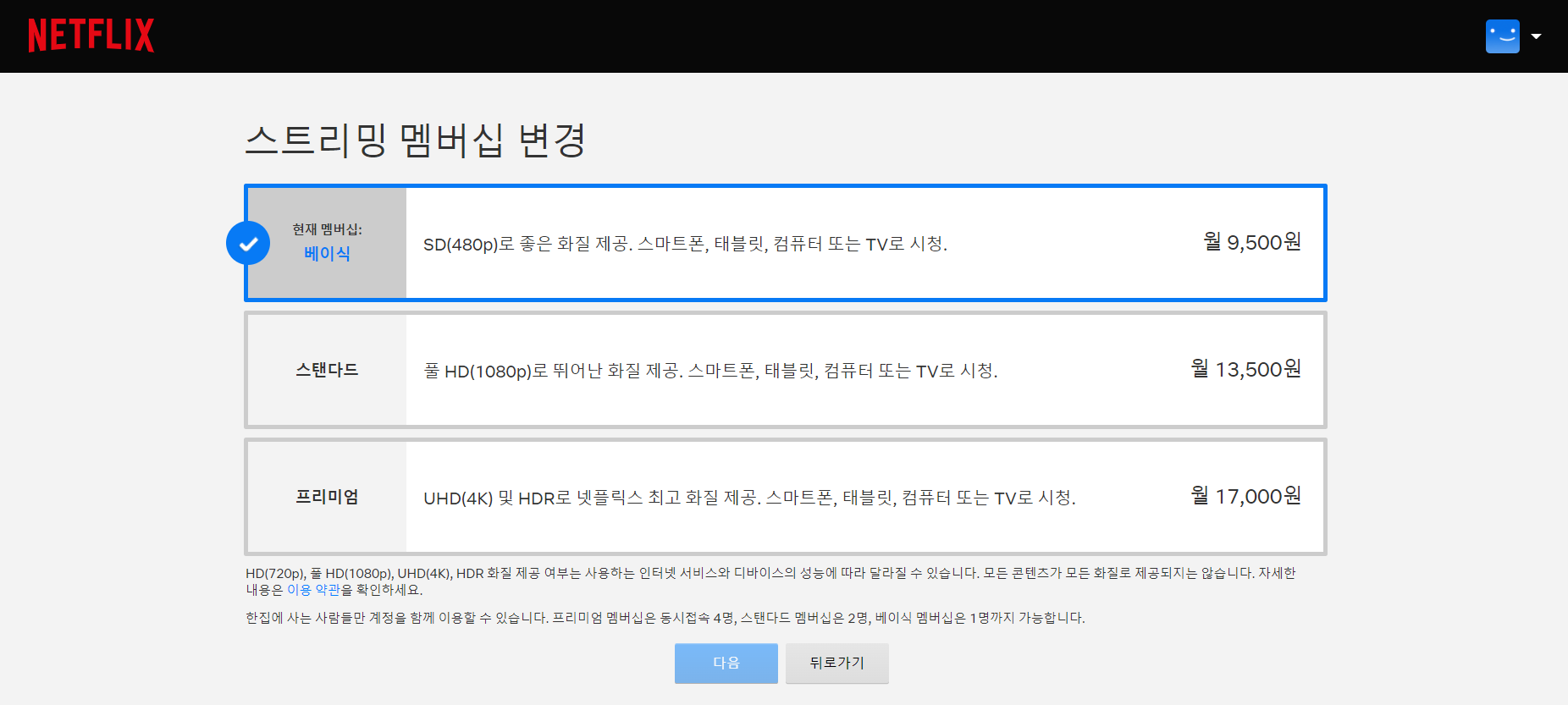Click the 월 17,000원 price
The width and height of the screenshot is (1568, 705).
pos(1246,496)
